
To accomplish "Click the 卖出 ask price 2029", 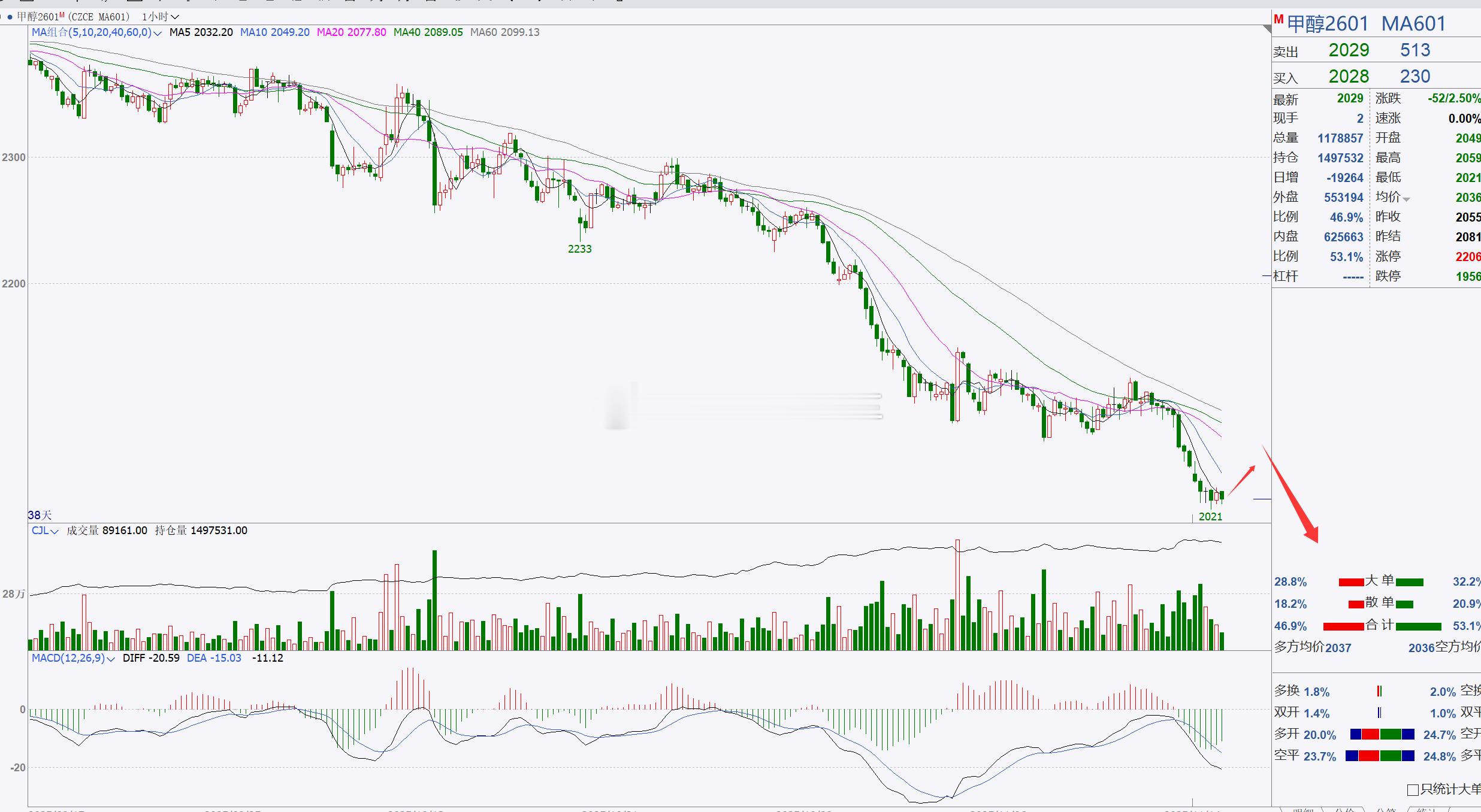I will [x=1349, y=50].
